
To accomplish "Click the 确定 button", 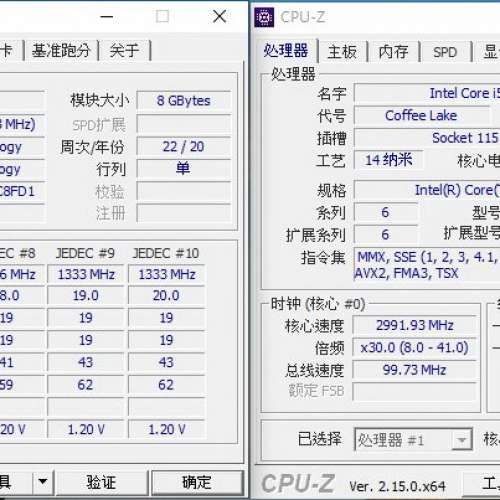I will point(197,482).
